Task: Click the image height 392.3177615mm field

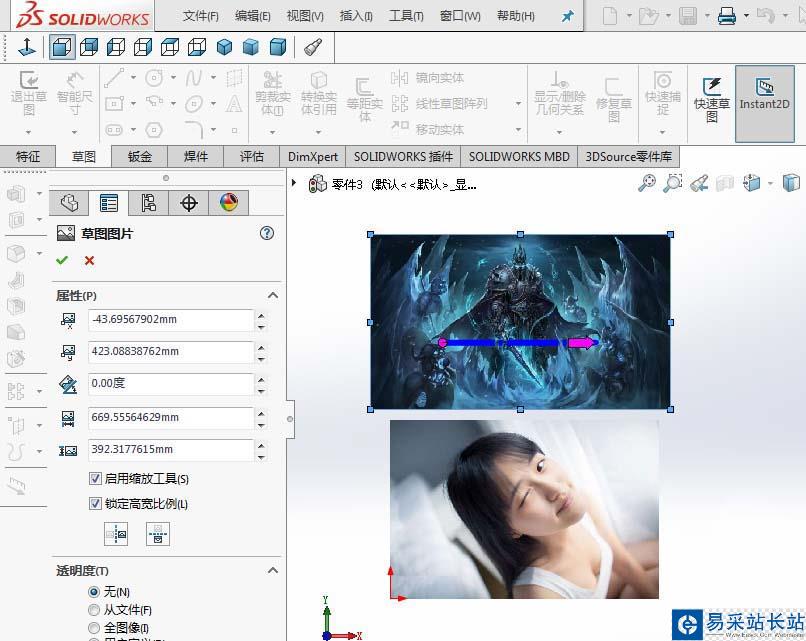Action: [x=171, y=449]
